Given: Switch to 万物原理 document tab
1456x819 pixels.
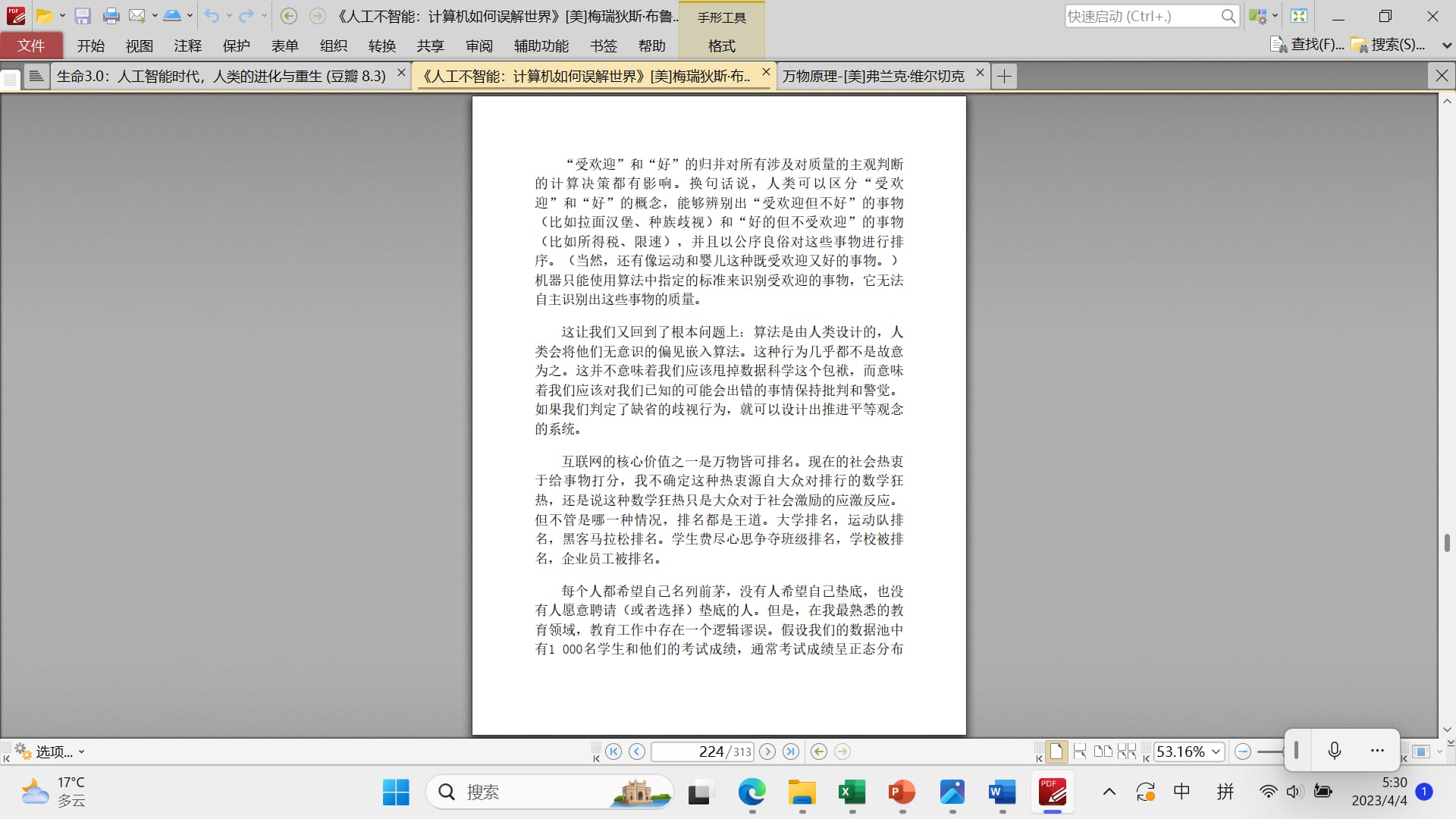Looking at the screenshot, I should pos(874,76).
